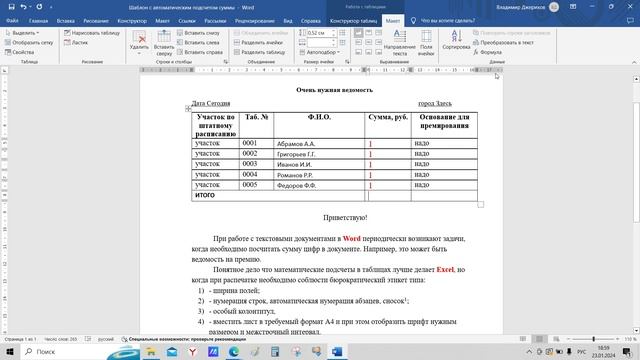Click distribute rows evenly icon
The width and height of the screenshot is (640, 360).
tap(342, 33)
